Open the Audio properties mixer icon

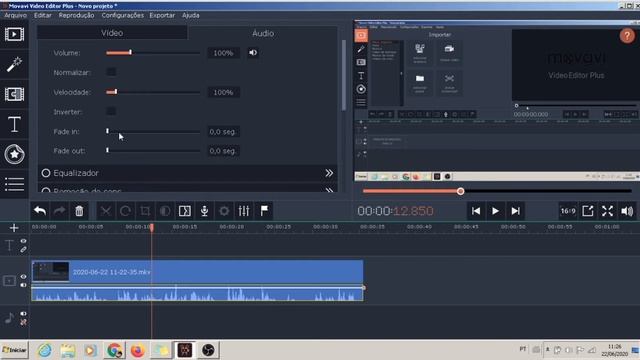(x=244, y=211)
